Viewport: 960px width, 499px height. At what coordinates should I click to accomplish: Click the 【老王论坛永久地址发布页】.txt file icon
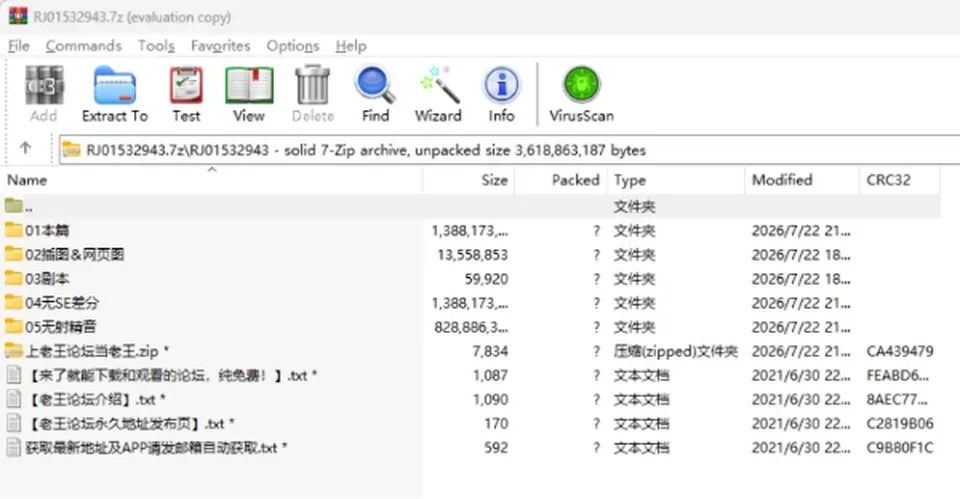click(13, 422)
